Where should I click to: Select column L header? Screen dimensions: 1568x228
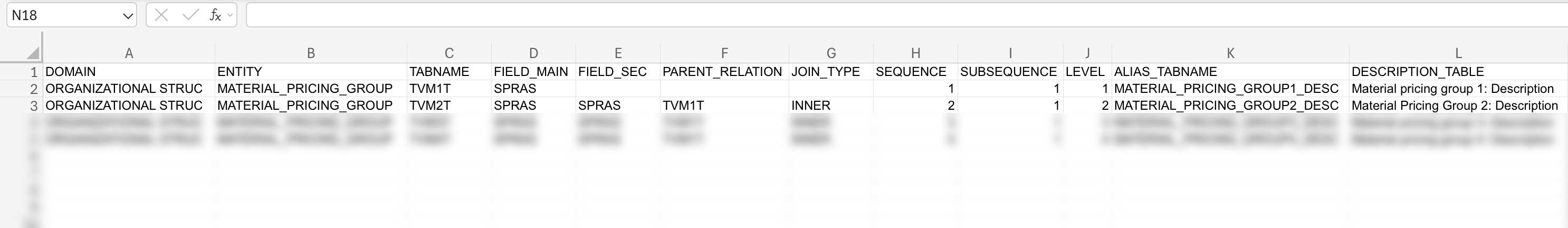pos(1458,54)
